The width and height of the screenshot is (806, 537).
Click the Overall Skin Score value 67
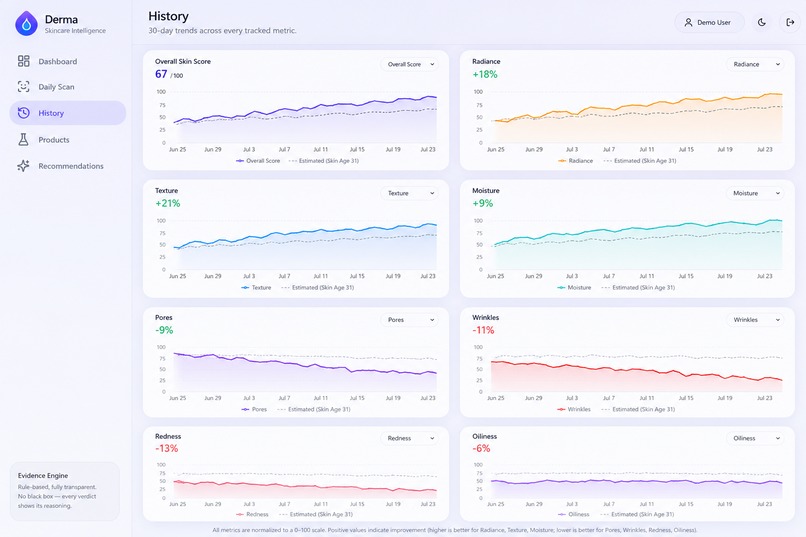[161, 75]
